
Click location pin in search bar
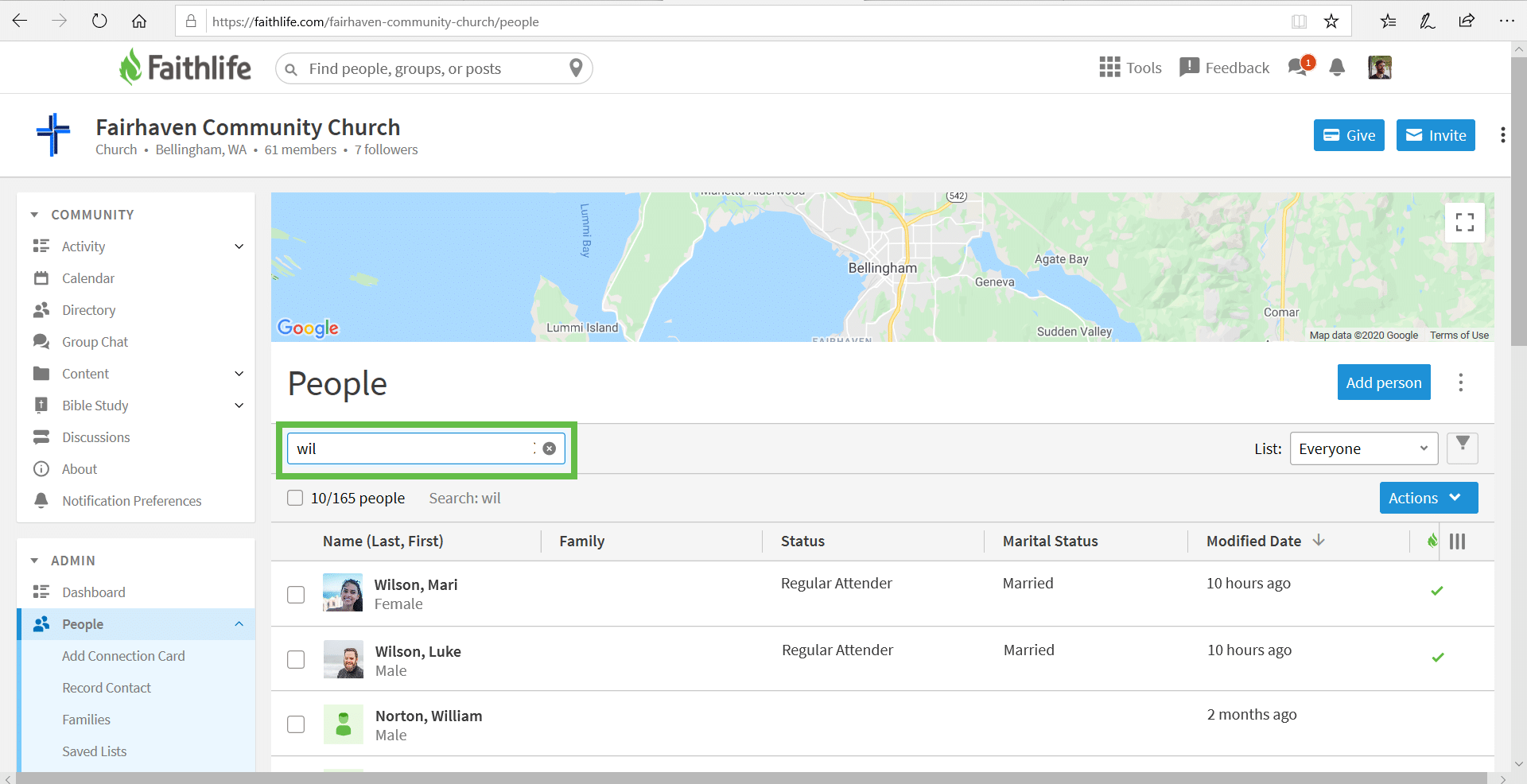[577, 68]
